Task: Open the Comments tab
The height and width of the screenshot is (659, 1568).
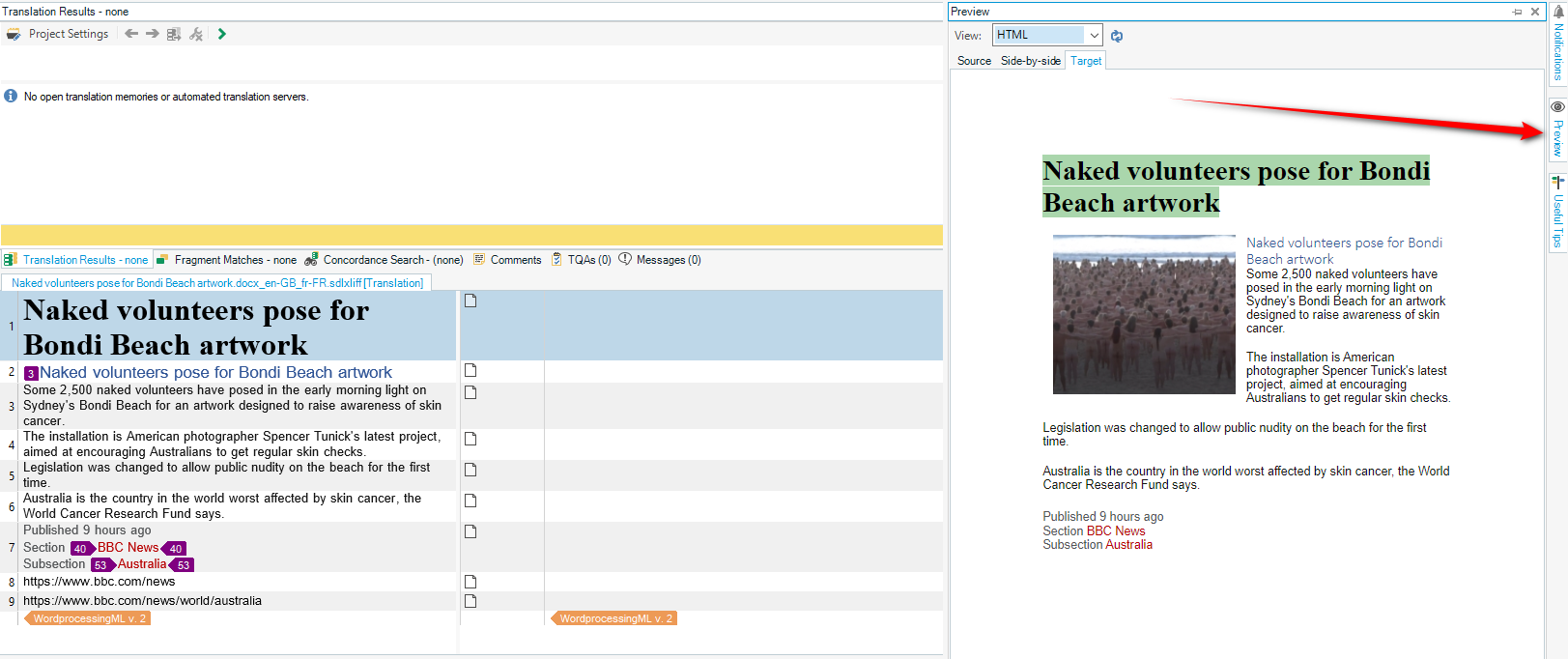Action: click(507, 260)
